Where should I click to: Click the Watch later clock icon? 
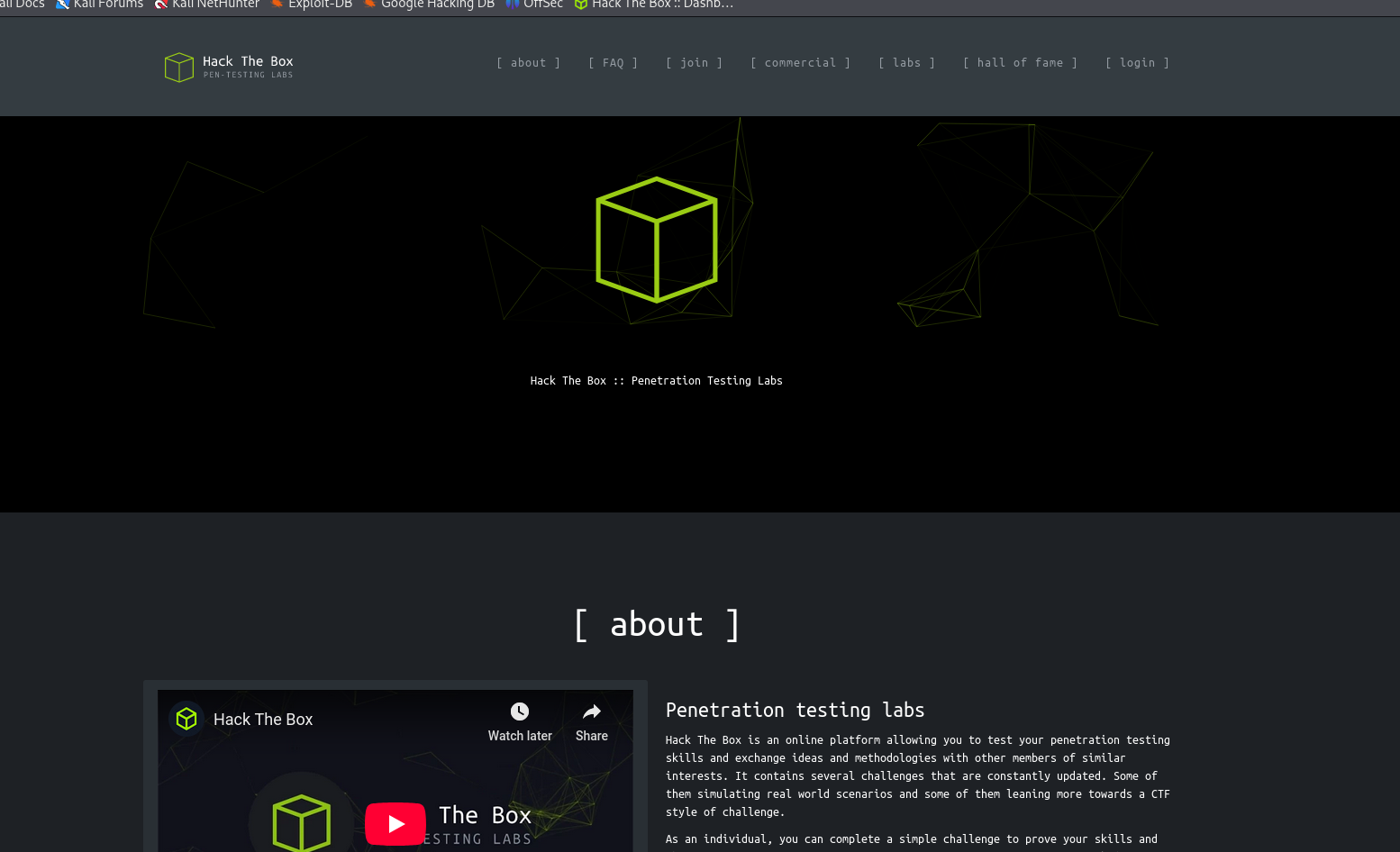520,712
